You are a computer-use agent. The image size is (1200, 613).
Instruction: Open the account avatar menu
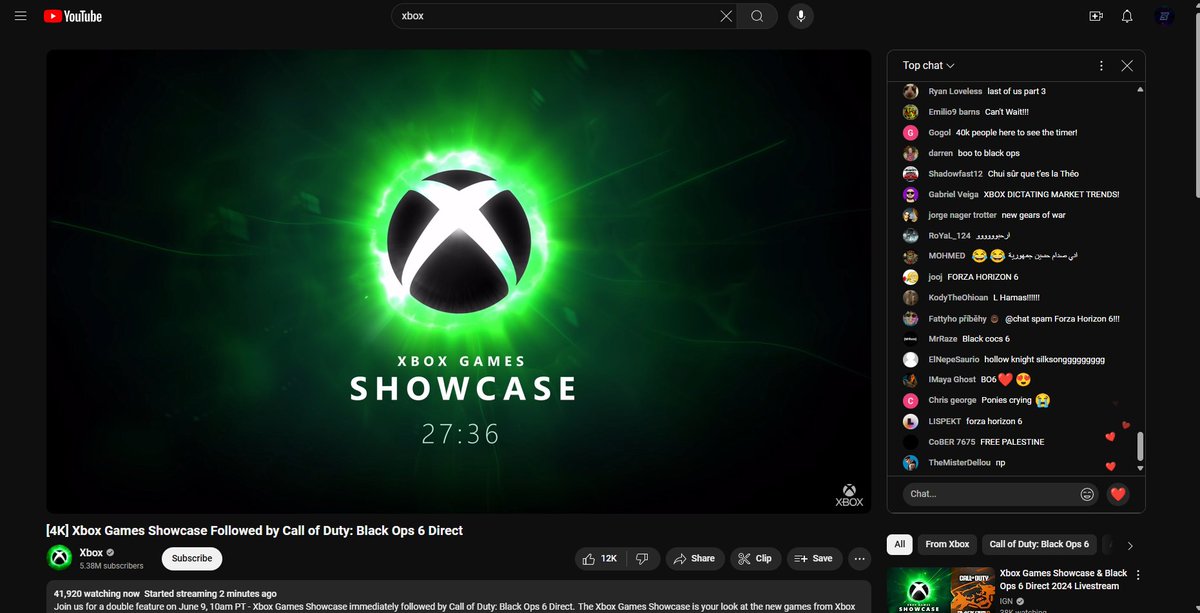(x=1164, y=16)
